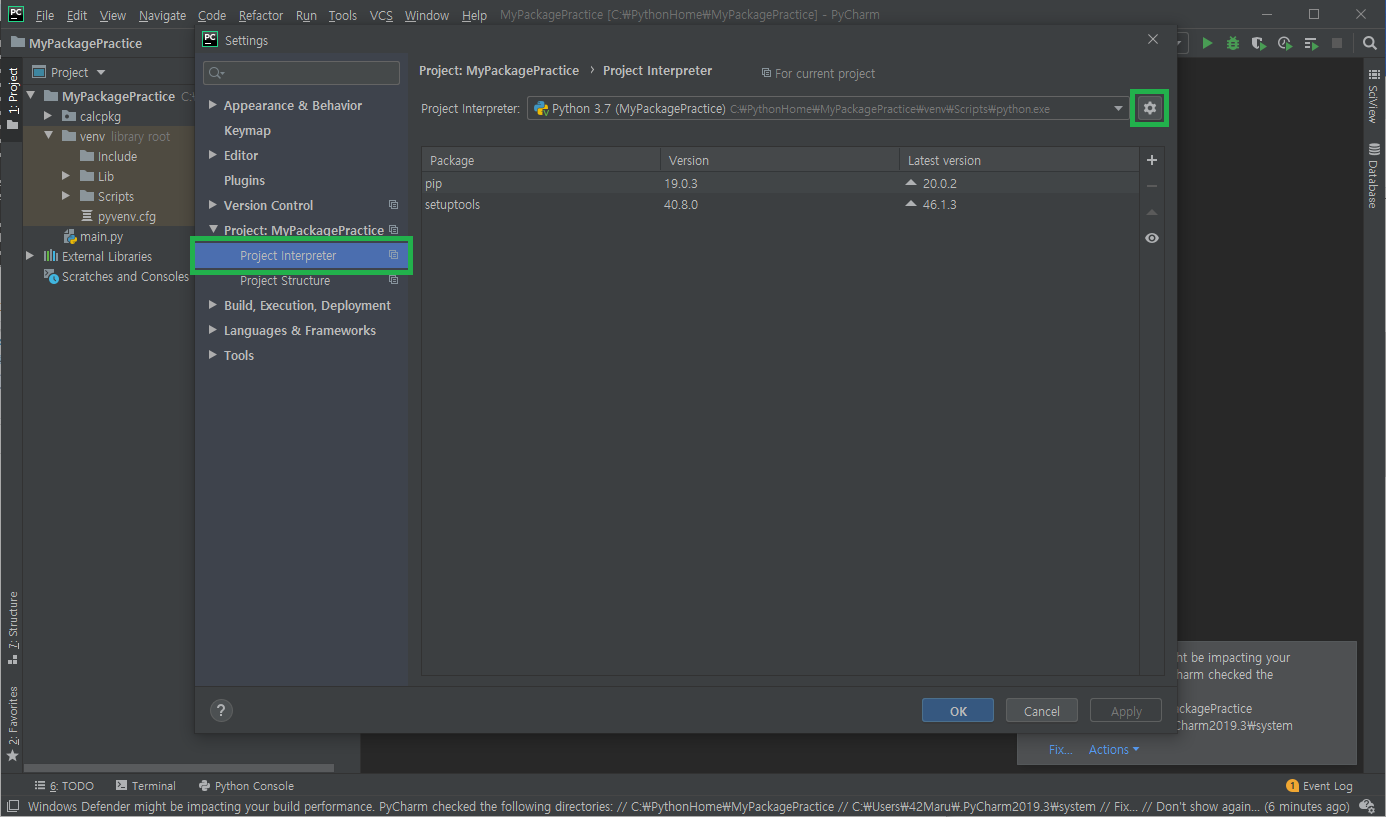Select Project Structure settings item

pos(285,281)
